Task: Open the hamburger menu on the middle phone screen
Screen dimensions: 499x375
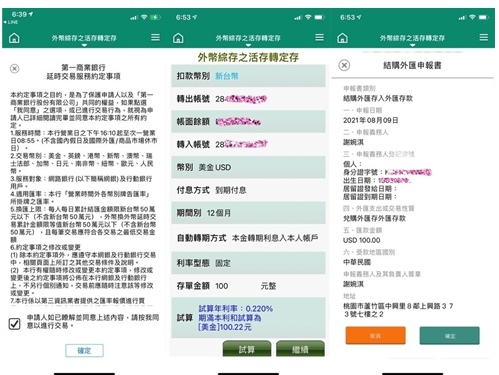Action: [x=319, y=37]
